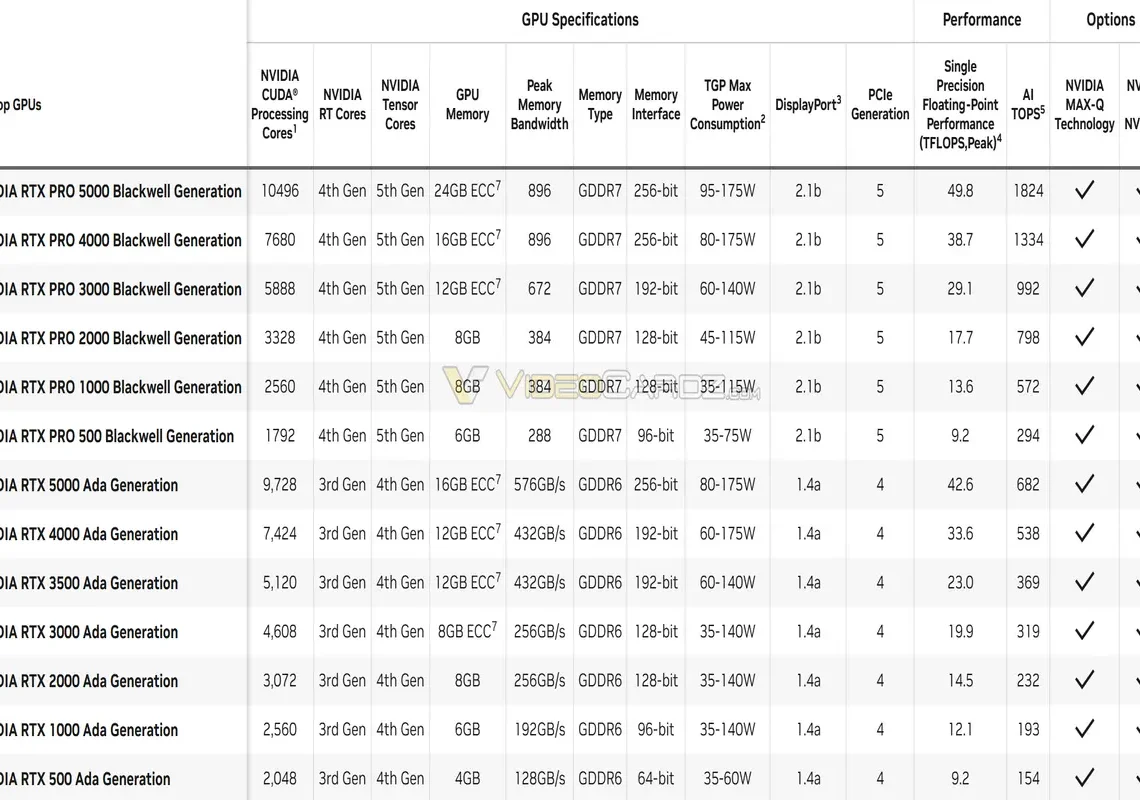Select the RTX 1000 Ada Generation row name
The width and height of the screenshot is (1140, 800).
pos(89,730)
